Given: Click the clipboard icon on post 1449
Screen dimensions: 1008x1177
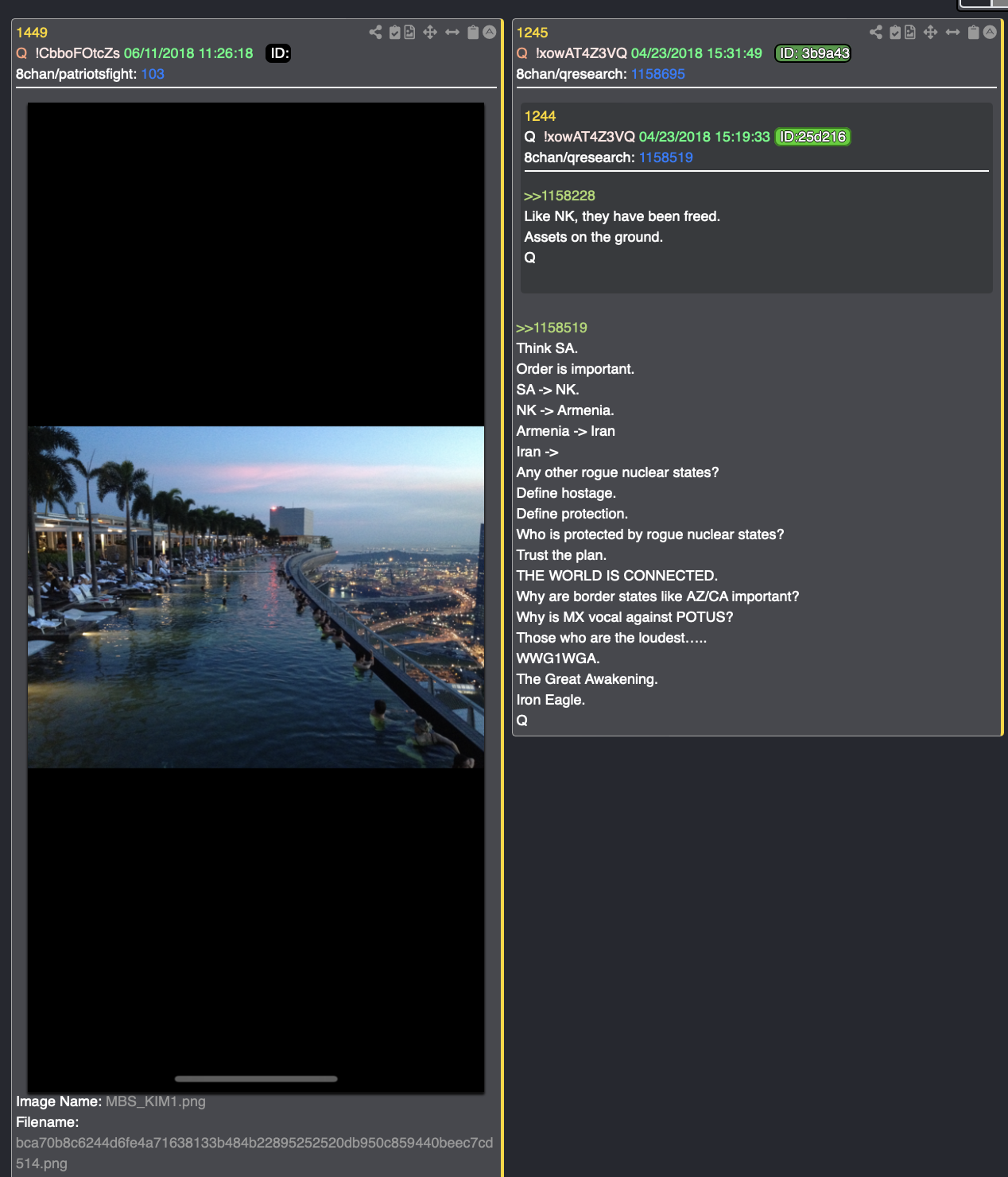Looking at the screenshot, I should click(x=473, y=32).
